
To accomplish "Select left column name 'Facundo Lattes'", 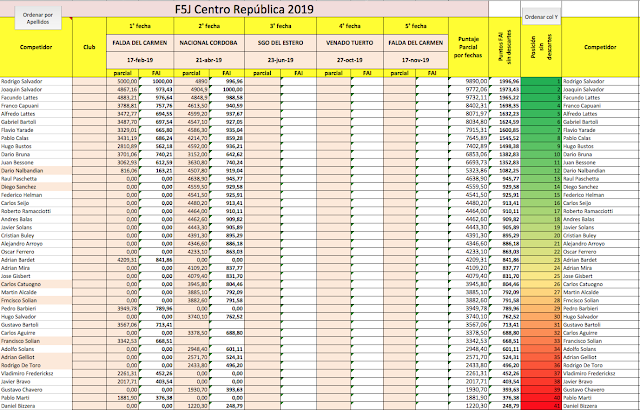I will (19, 98).
